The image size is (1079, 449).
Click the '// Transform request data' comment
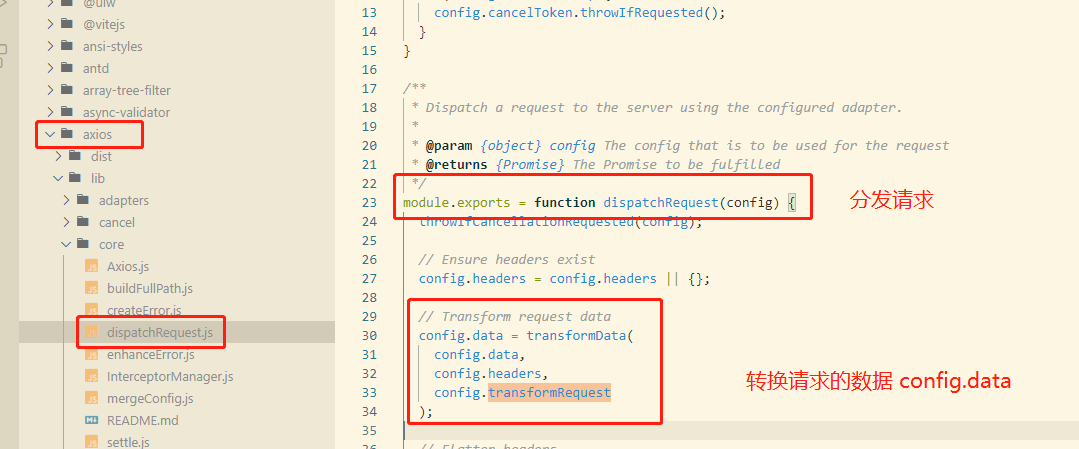click(x=515, y=317)
